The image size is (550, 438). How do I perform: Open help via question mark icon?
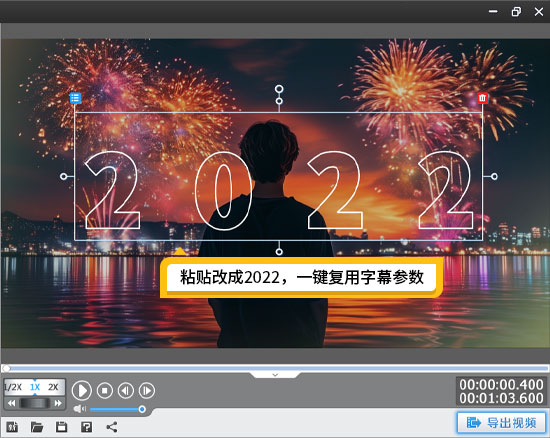87,427
